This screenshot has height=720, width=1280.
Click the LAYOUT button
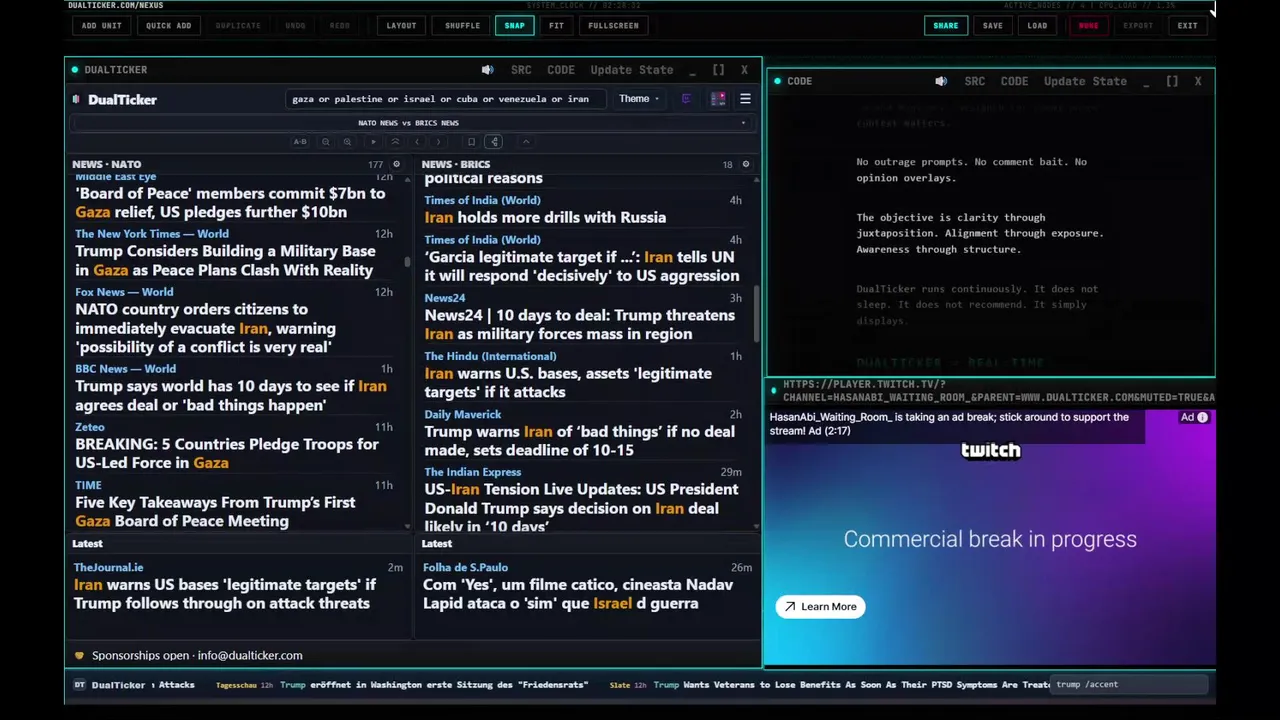point(401,25)
